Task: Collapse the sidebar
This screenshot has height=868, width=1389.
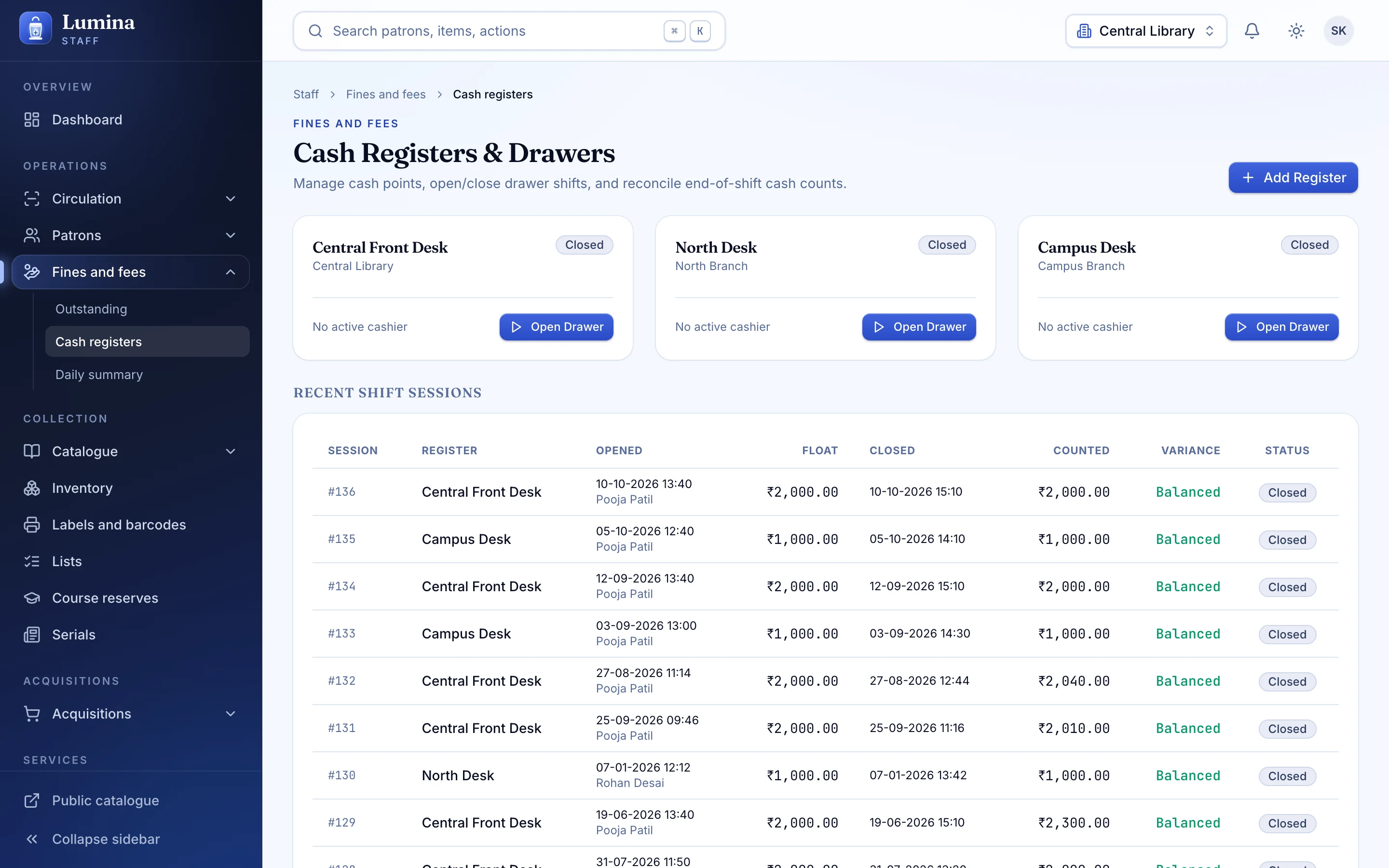Action: coord(131,839)
